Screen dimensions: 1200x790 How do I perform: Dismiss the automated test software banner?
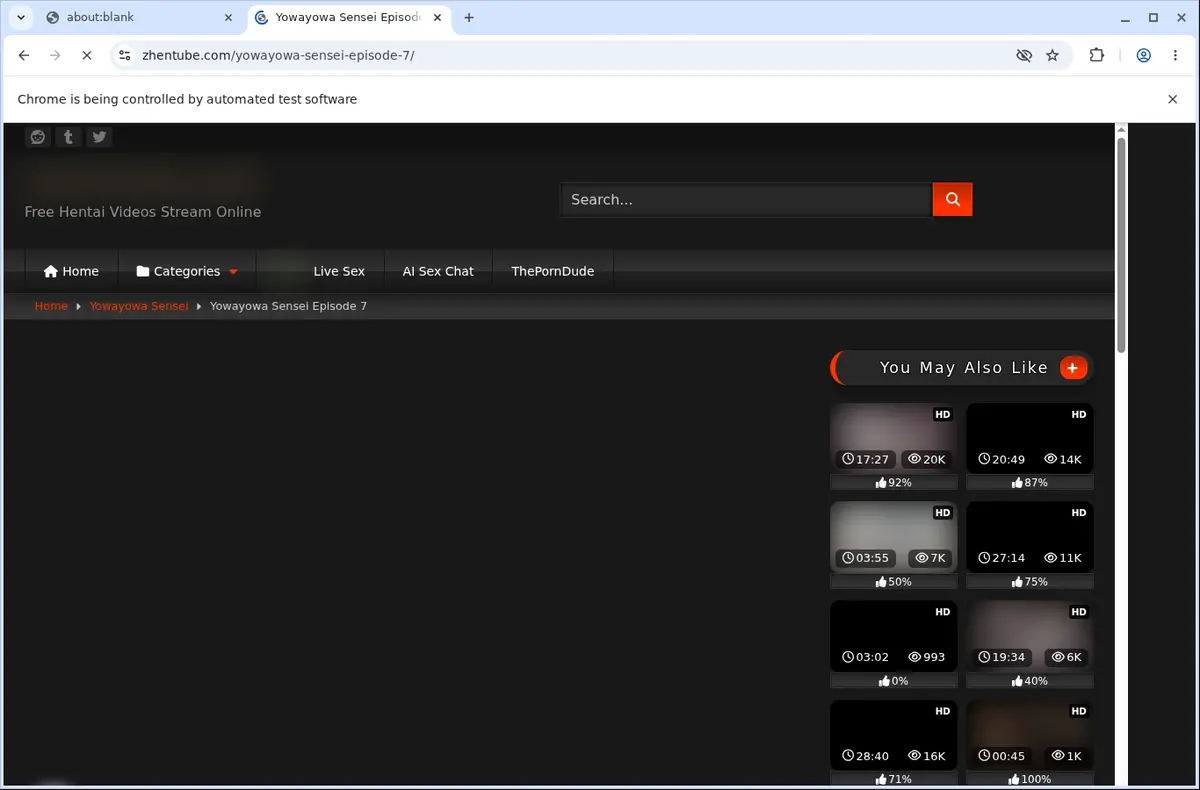(x=1173, y=99)
